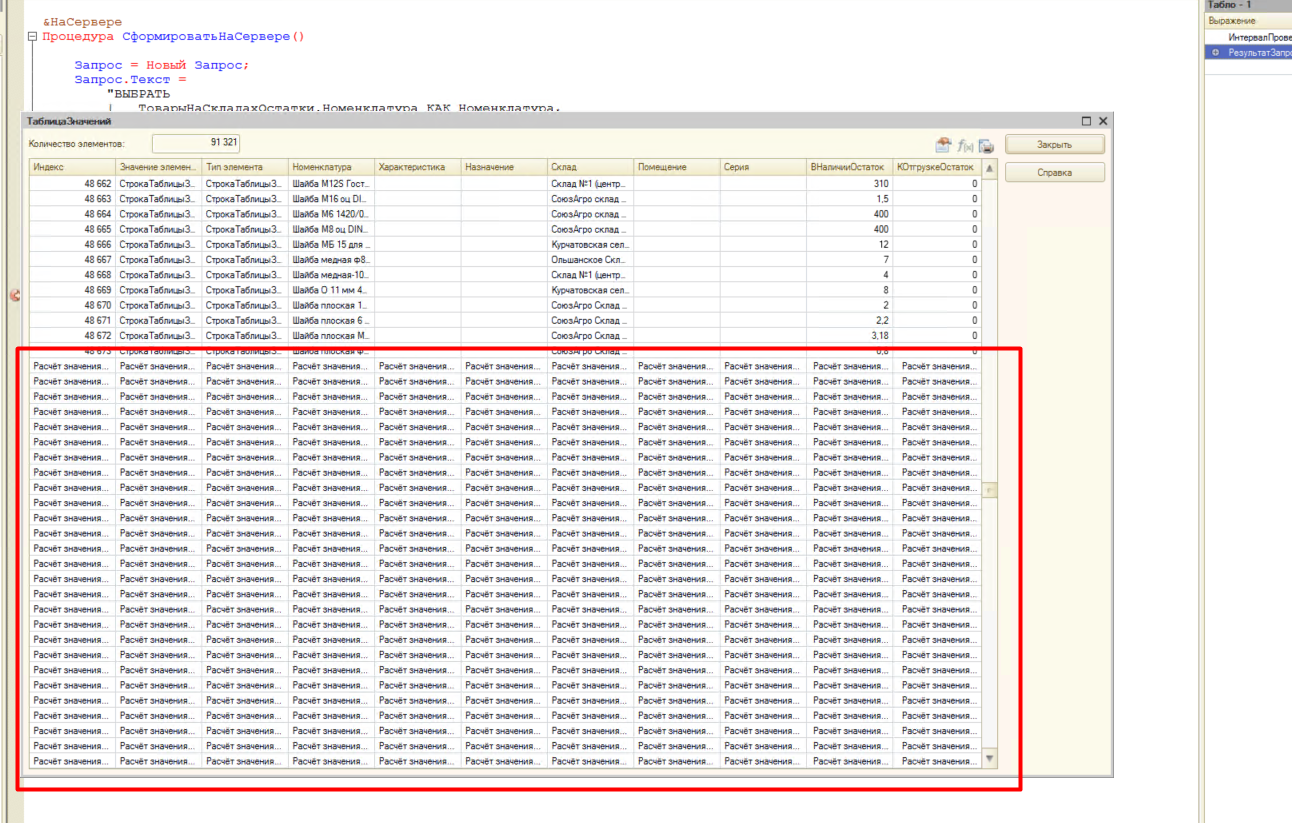Image resolution: width=1292 pixels, height=823 pixels.
Task: Click the Запрос = Новый Запрос; code line
Action: point(161,65)
